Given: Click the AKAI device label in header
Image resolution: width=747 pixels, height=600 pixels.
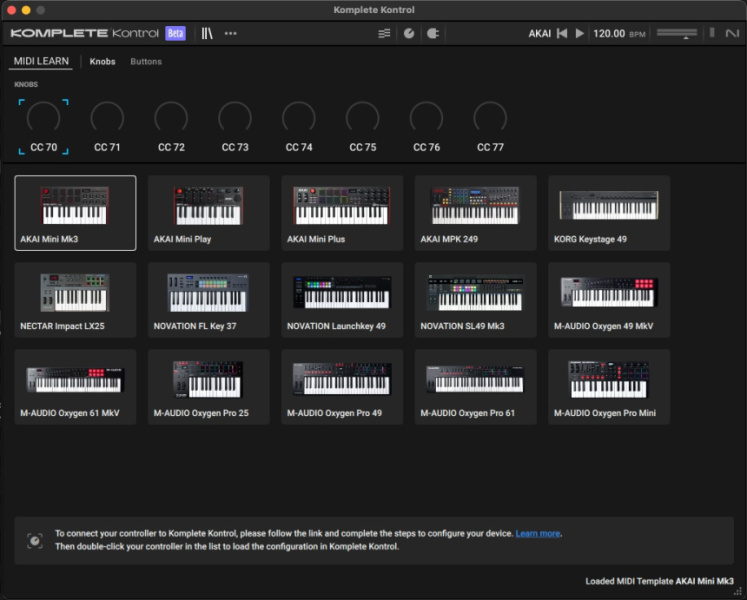Looking at the screenshot, I should (x=539, y=34).
